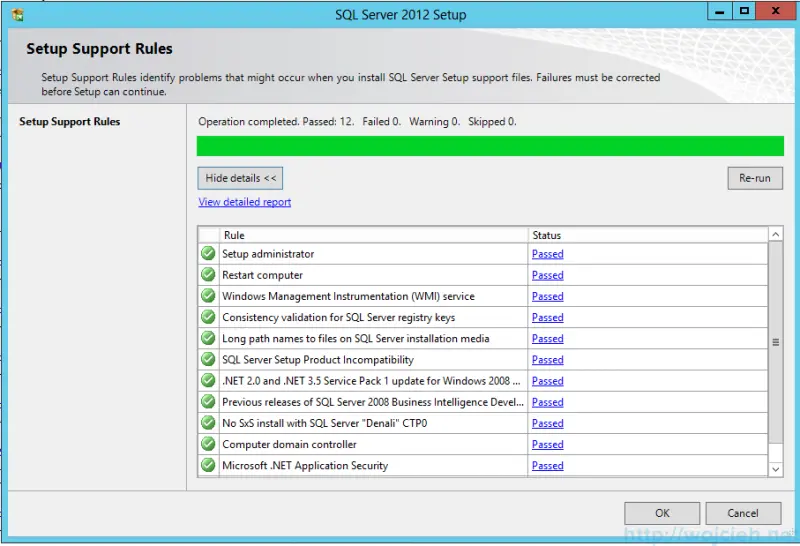
Task: Click the rule list scrollbar thumb
Action: click(776, 342)
